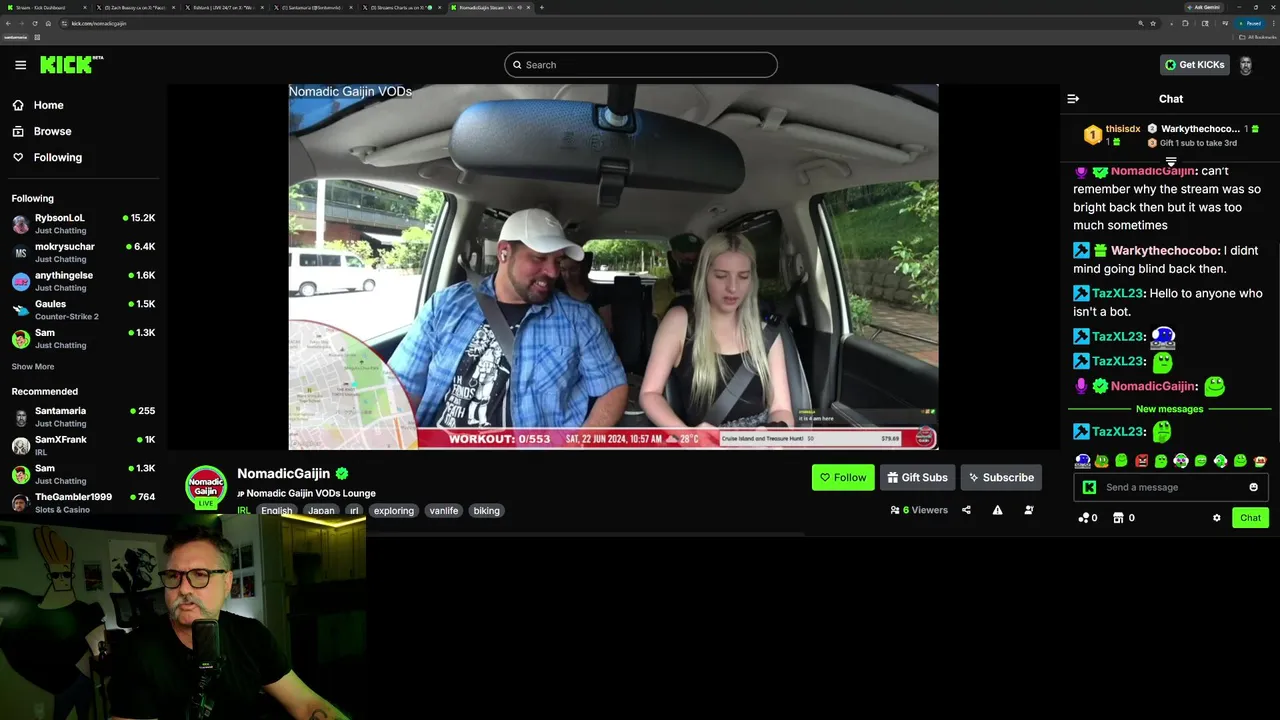Report the stream with warning icon
Image resolution: width=1280 pixels, height=720 pixels.
(x=997, y=510)
